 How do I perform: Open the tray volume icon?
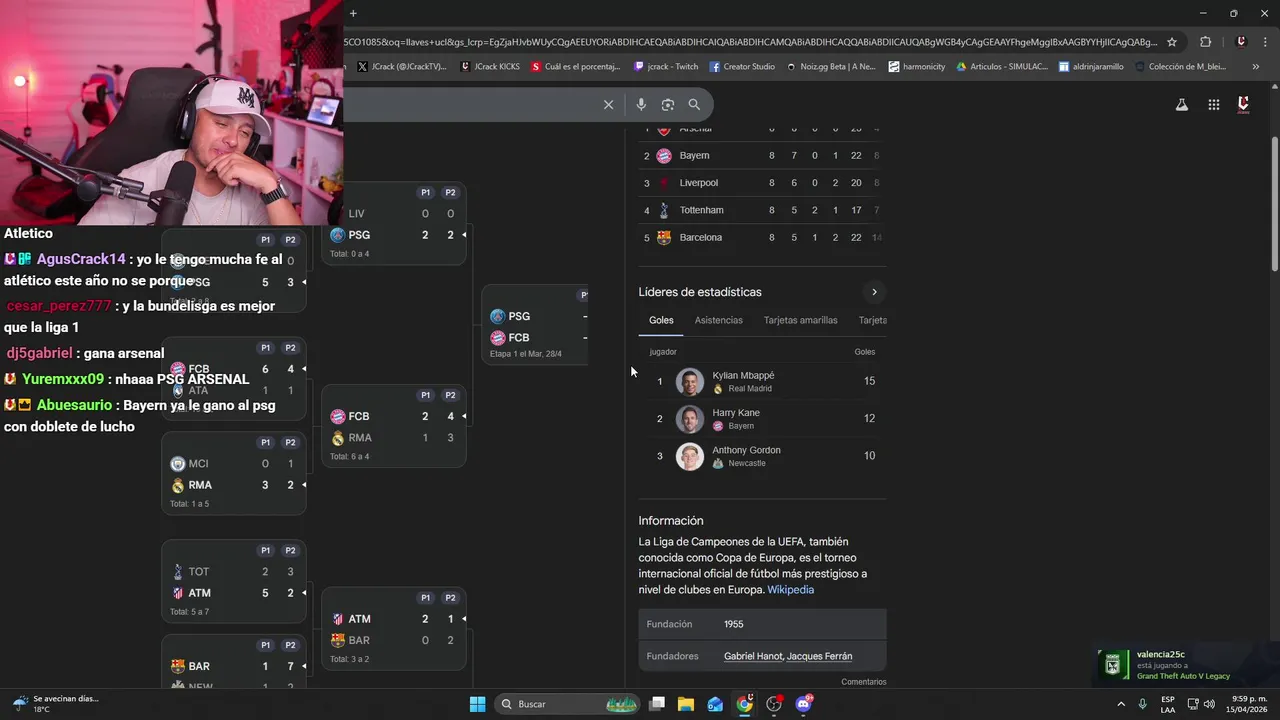pyautogui.click(x=1208, y=704)
